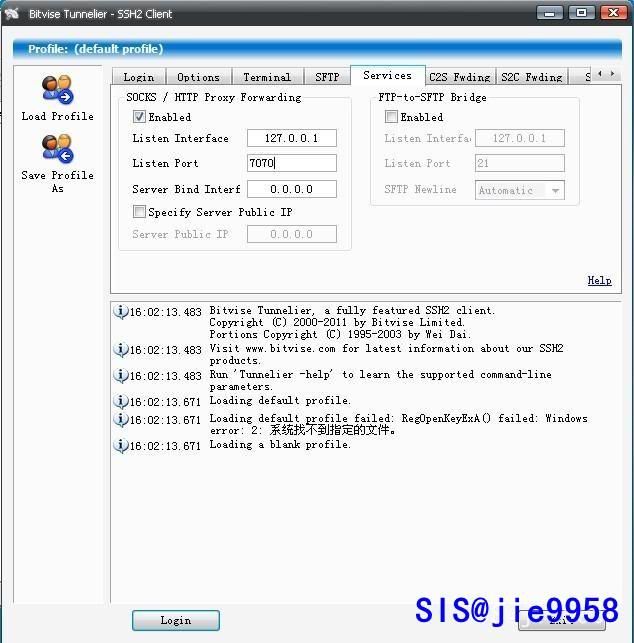The height and width of the screenshot is (643, 634).
Task: Click the disabled Server Public IP field
Action: [292, 234]
